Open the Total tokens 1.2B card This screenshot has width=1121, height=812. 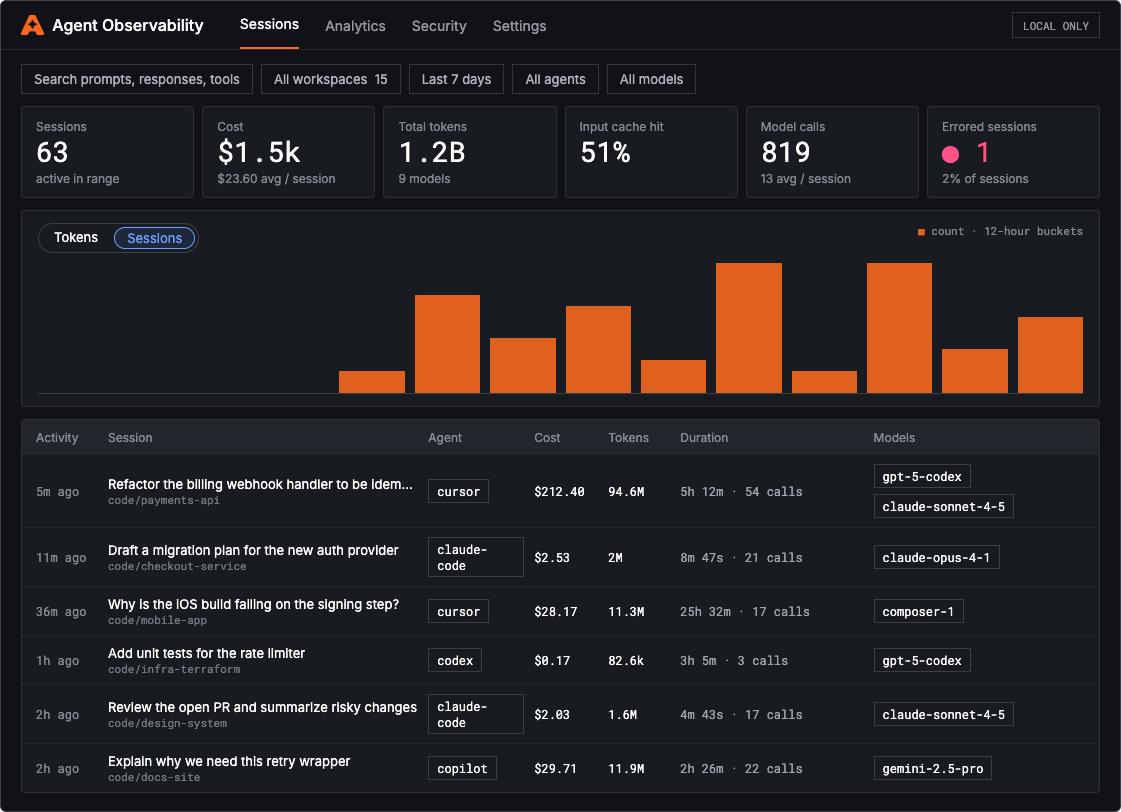[x=470, y=152]
